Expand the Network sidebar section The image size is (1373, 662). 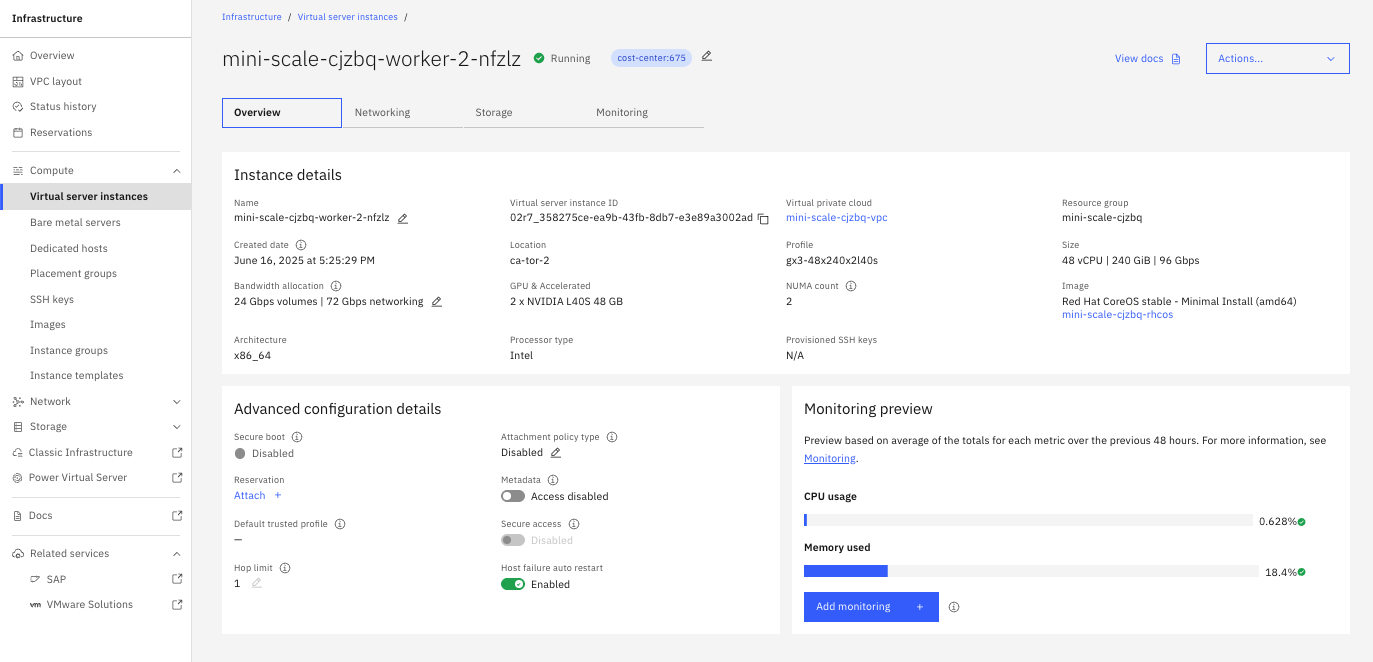coord(177,402)
